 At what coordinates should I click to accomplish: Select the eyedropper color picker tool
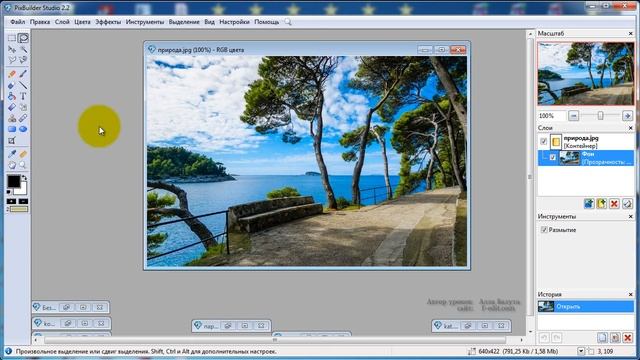click(x=12, y=154)
